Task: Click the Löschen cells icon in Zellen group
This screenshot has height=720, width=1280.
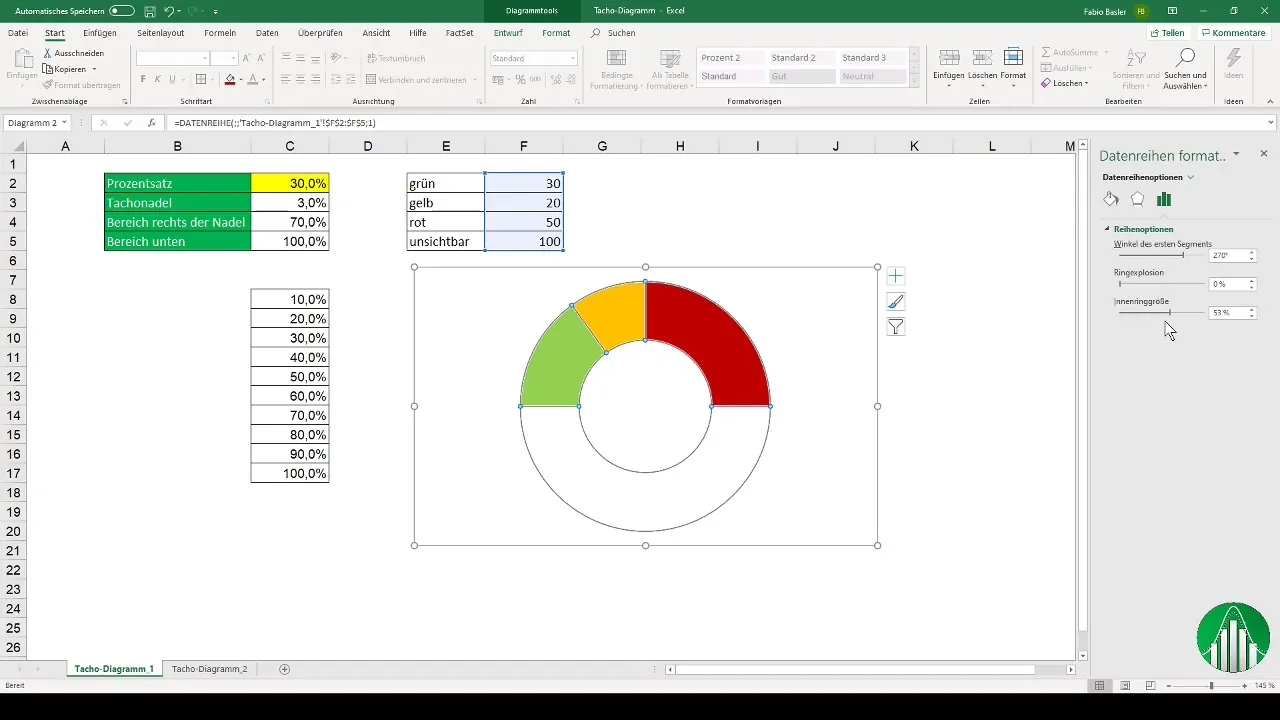Action: [982, 57]
